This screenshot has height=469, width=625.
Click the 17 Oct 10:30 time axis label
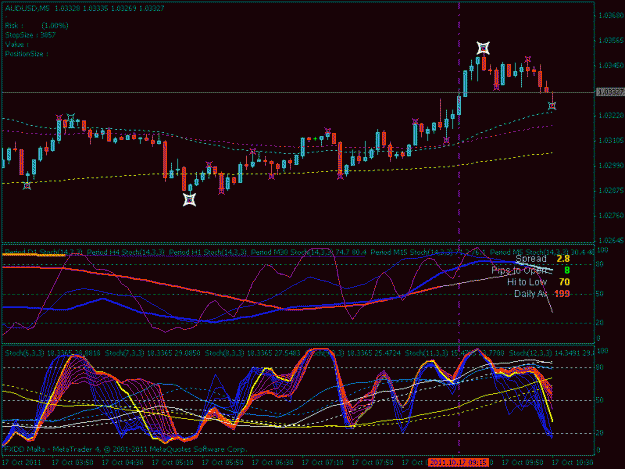tap(572, 463)
